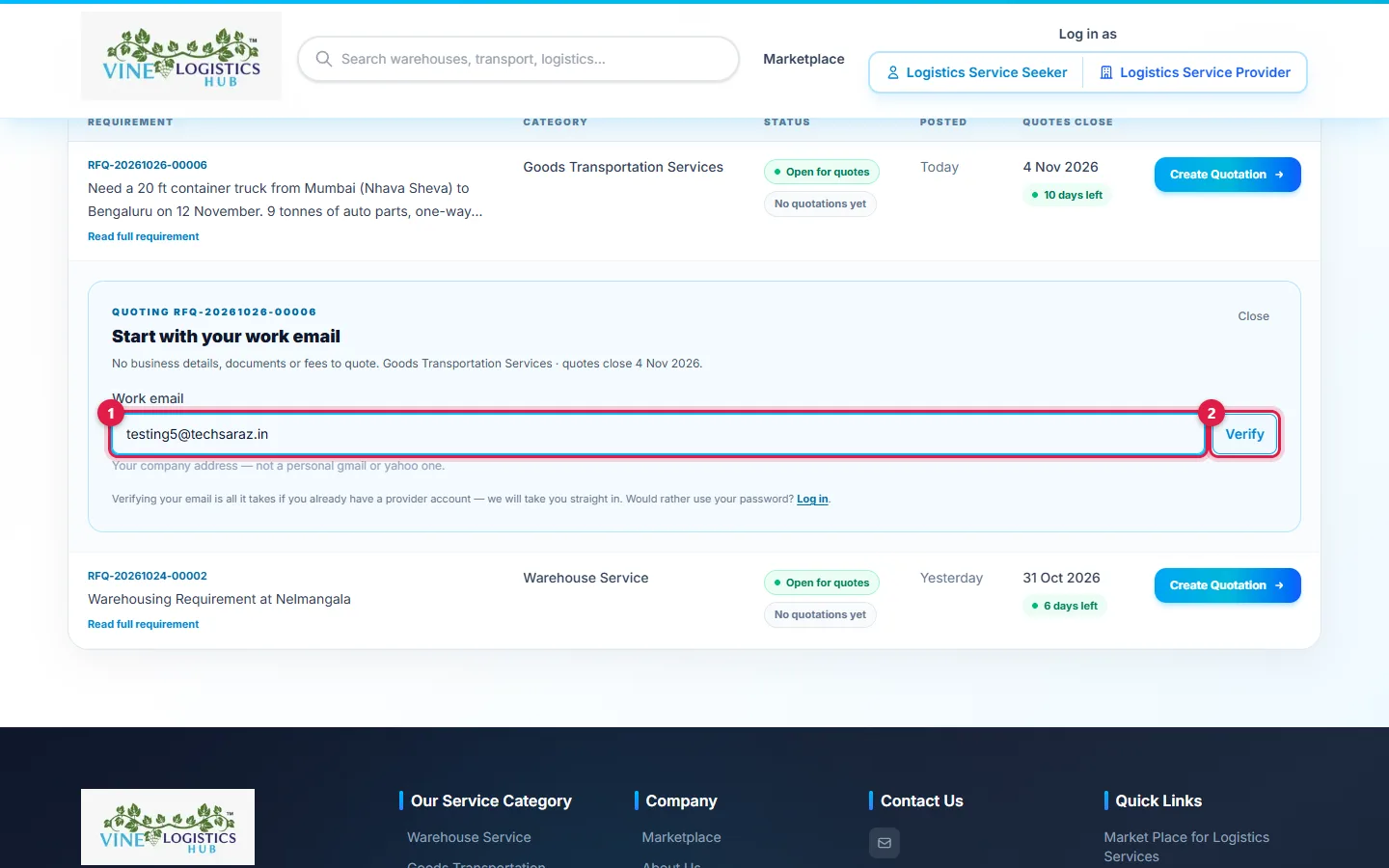Click the person icon beside Logistics Service Seeker
Viewport: 1389px width, 868px height.
click(893, 72)
